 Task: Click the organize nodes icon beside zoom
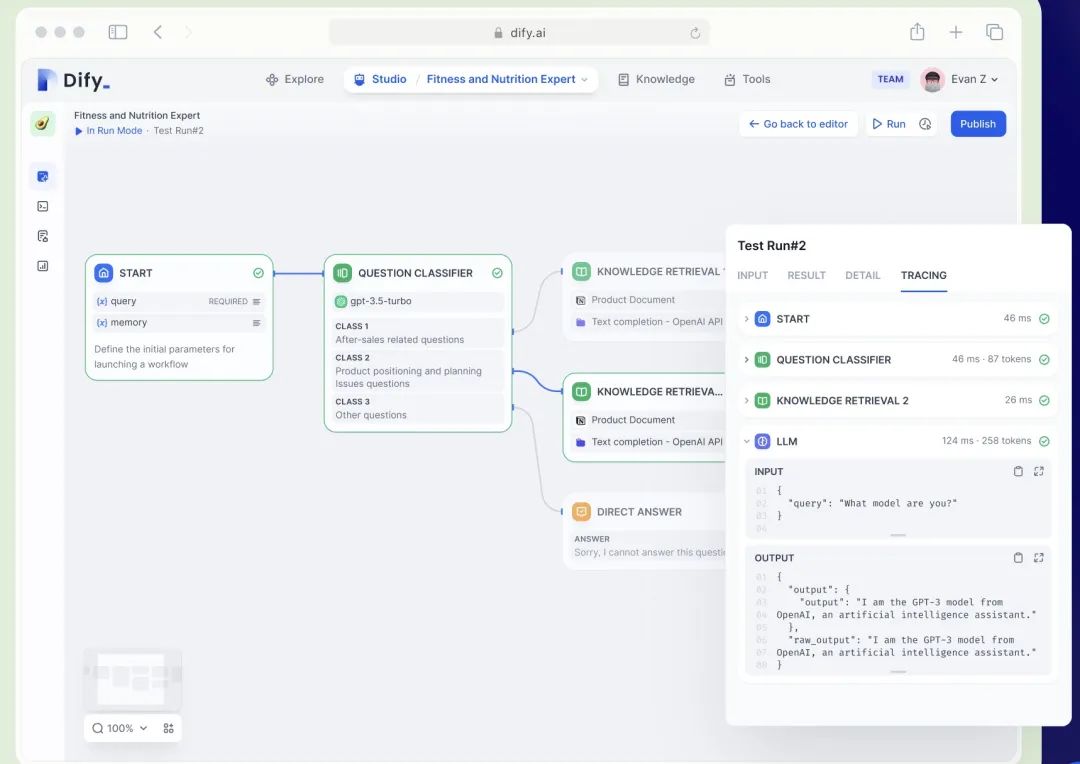[x=168, y=728]
